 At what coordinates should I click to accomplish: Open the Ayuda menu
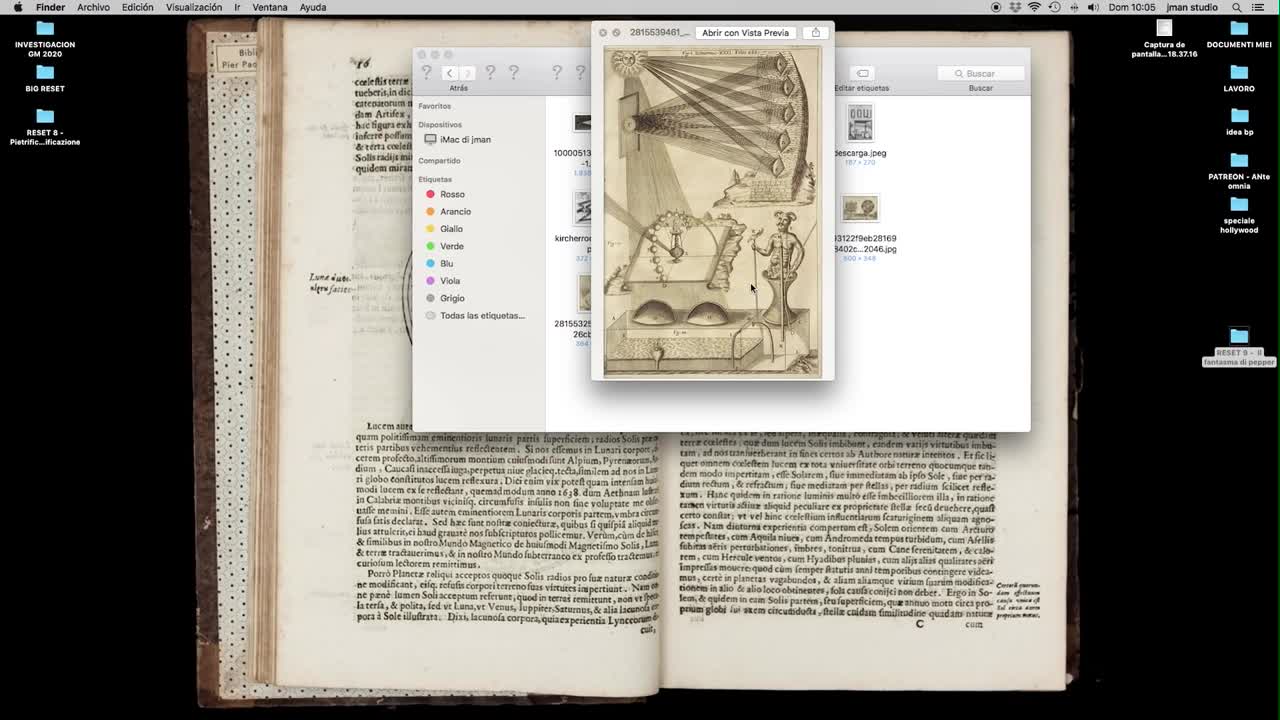(313, 7)
